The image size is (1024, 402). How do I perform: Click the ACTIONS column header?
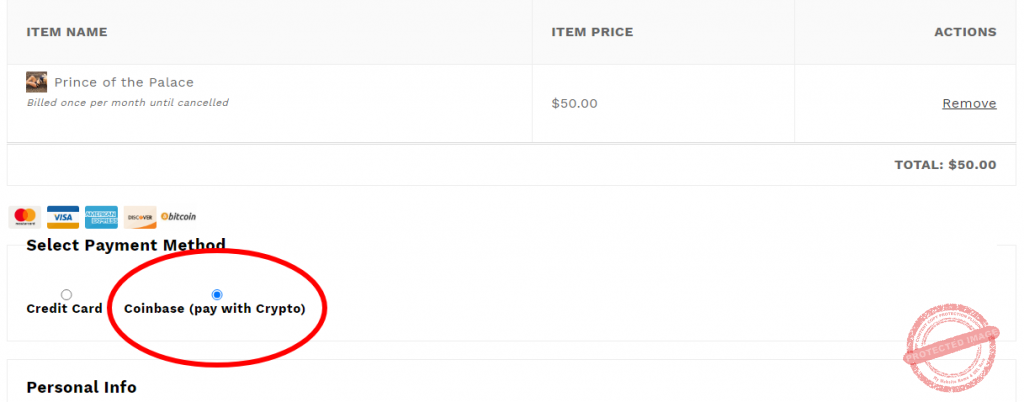pyautogui.click(x=965, y=32)
